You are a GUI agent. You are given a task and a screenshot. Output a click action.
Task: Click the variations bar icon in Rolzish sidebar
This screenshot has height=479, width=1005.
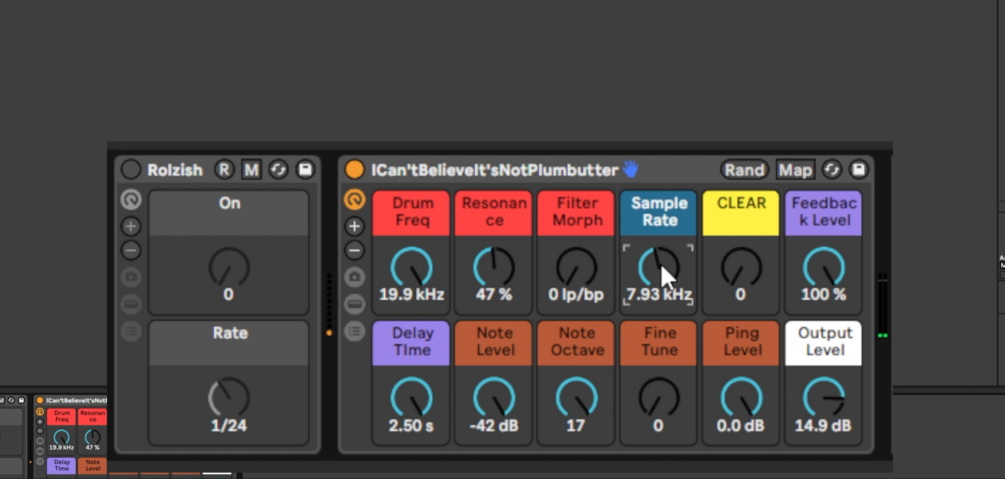click(131, 304)
